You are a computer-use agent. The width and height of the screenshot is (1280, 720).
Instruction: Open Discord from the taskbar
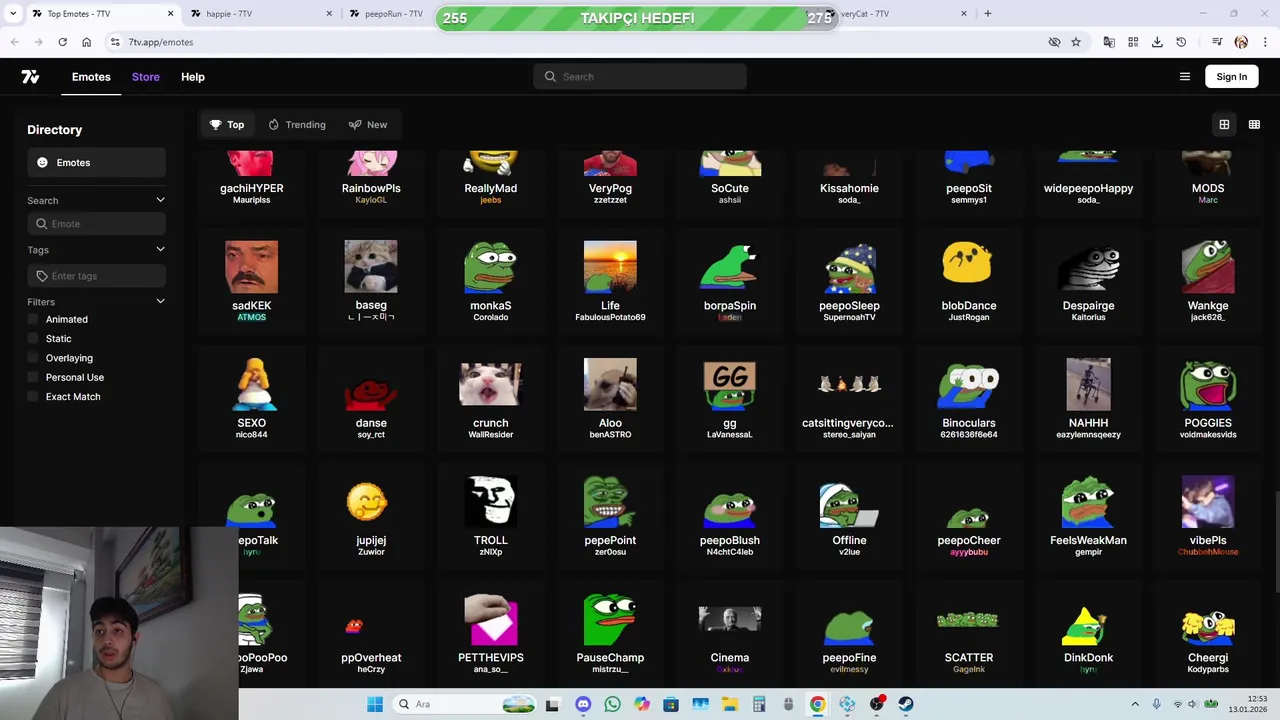point(583,704)
